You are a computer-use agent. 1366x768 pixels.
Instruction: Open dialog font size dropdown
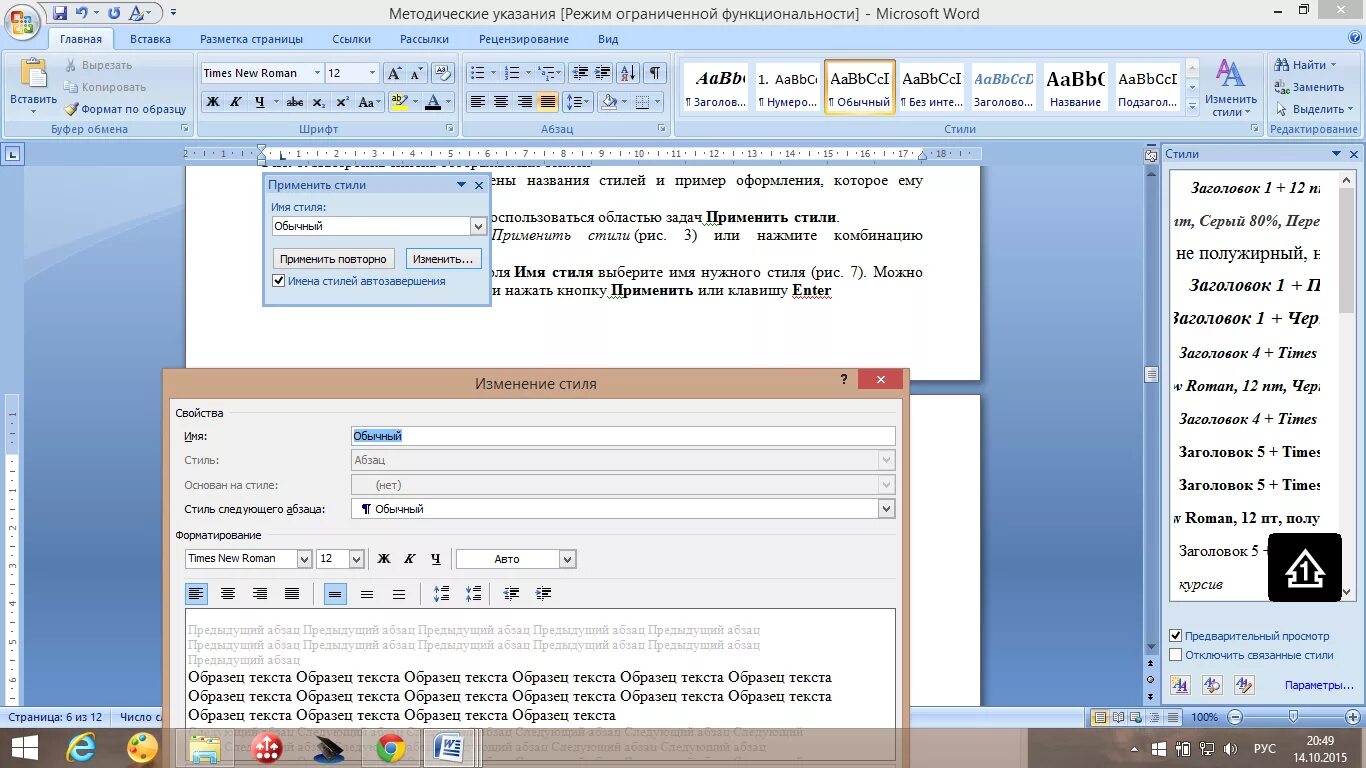(355, 559)
